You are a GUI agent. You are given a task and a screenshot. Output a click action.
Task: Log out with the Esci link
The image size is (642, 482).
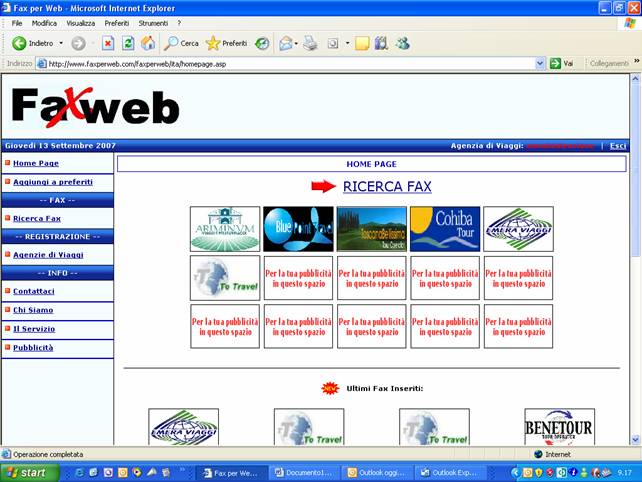tap(618, 146)
